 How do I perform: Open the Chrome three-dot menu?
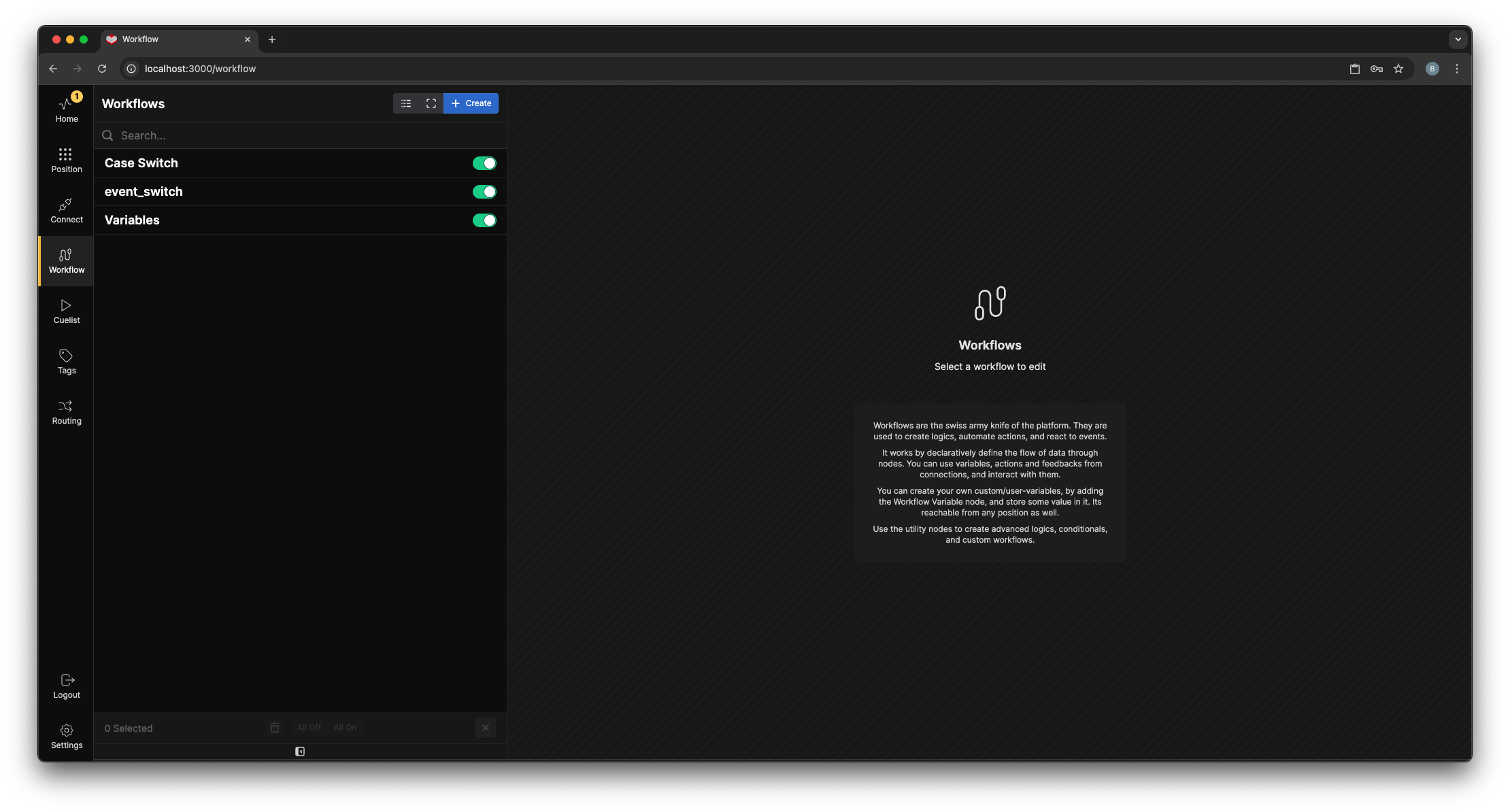[x=1457, y=69]
